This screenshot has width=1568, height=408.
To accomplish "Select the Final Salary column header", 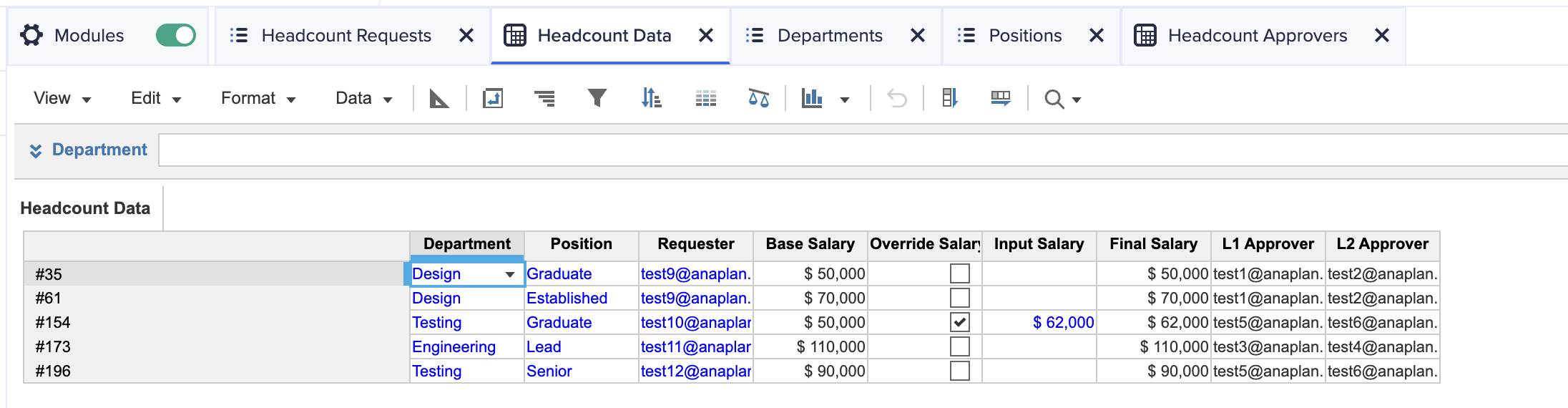I will 1154,244.
